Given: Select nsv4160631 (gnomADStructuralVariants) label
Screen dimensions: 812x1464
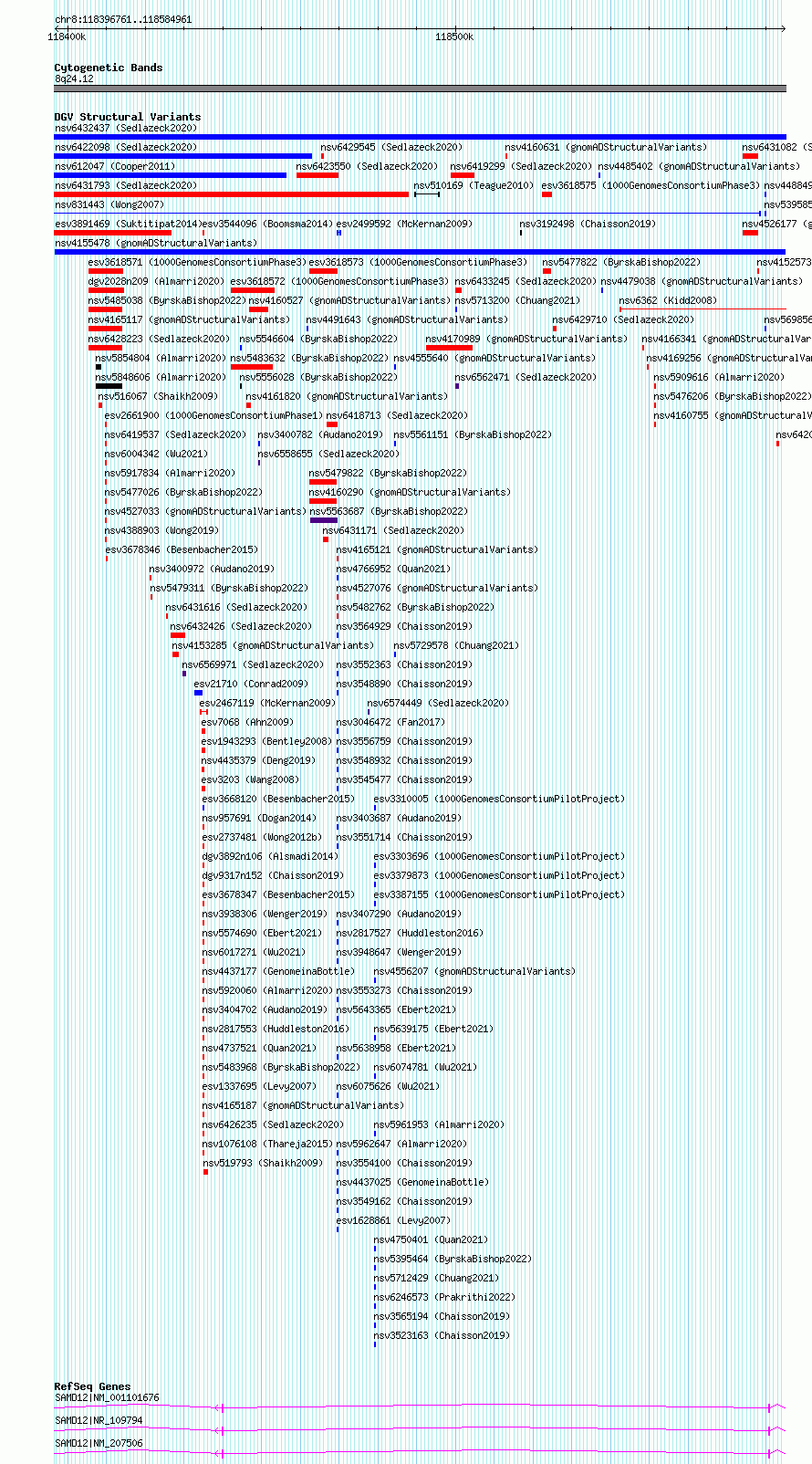Looking at the screenshot, I should point(606,148).
